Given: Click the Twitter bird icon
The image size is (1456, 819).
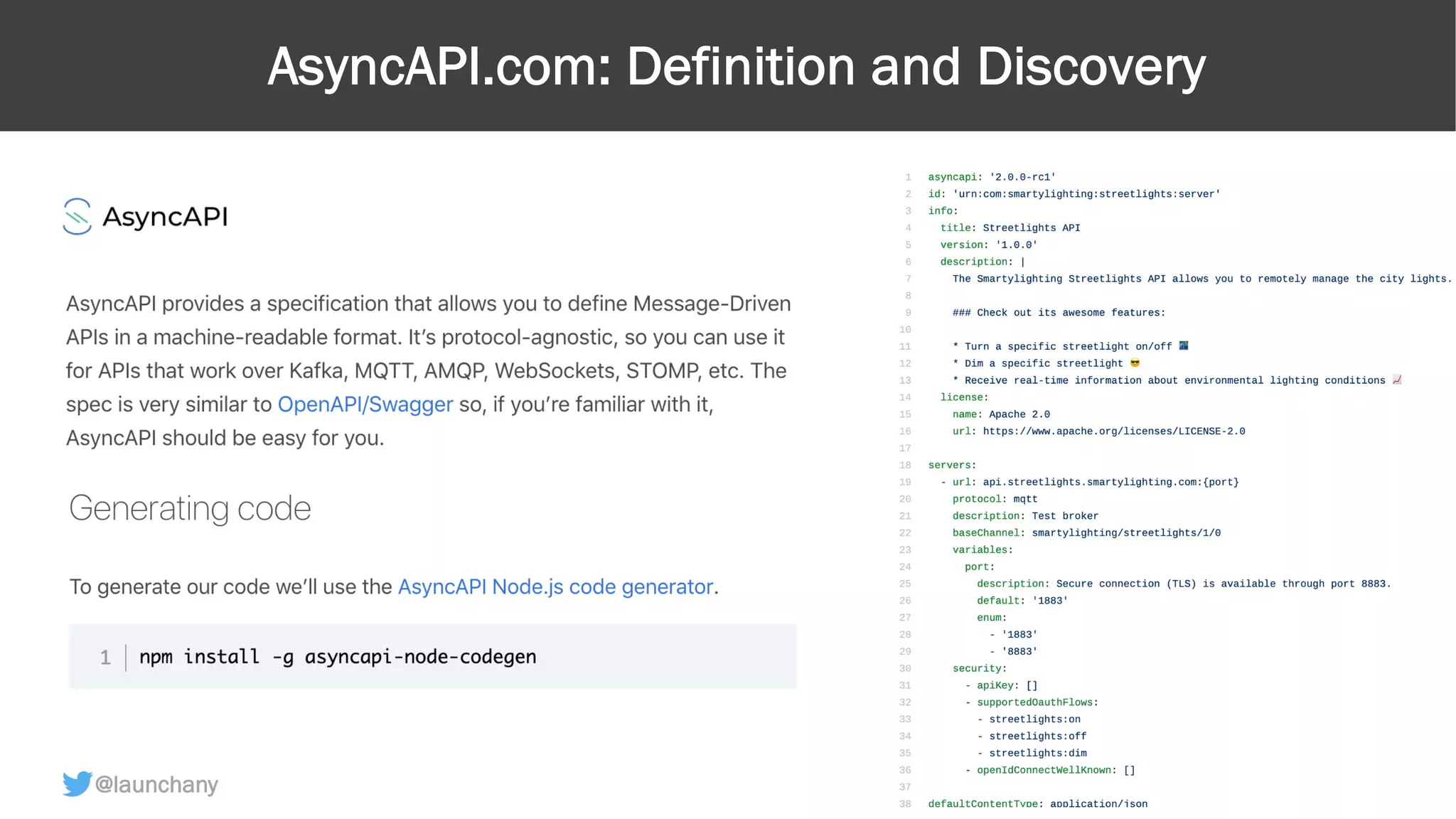Looking at the screenshot, I should coord(77,783).
